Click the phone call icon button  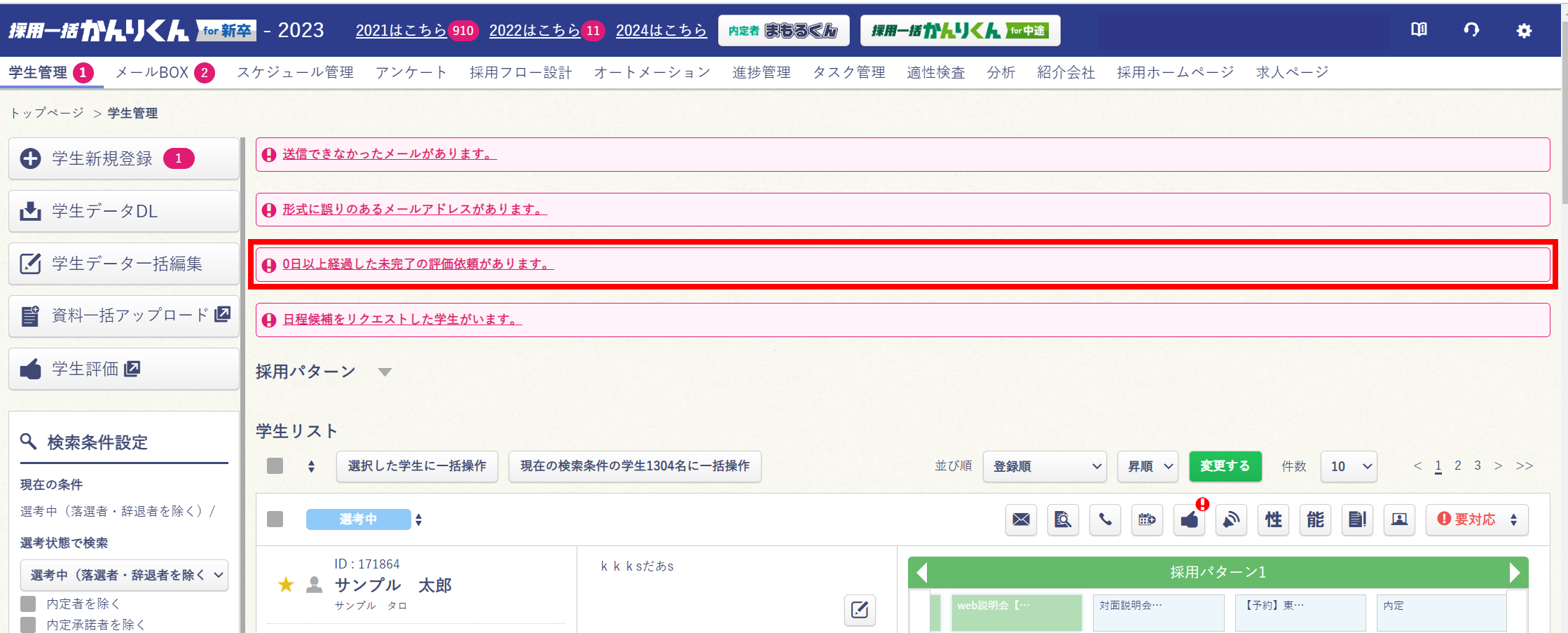[1105, 519]
